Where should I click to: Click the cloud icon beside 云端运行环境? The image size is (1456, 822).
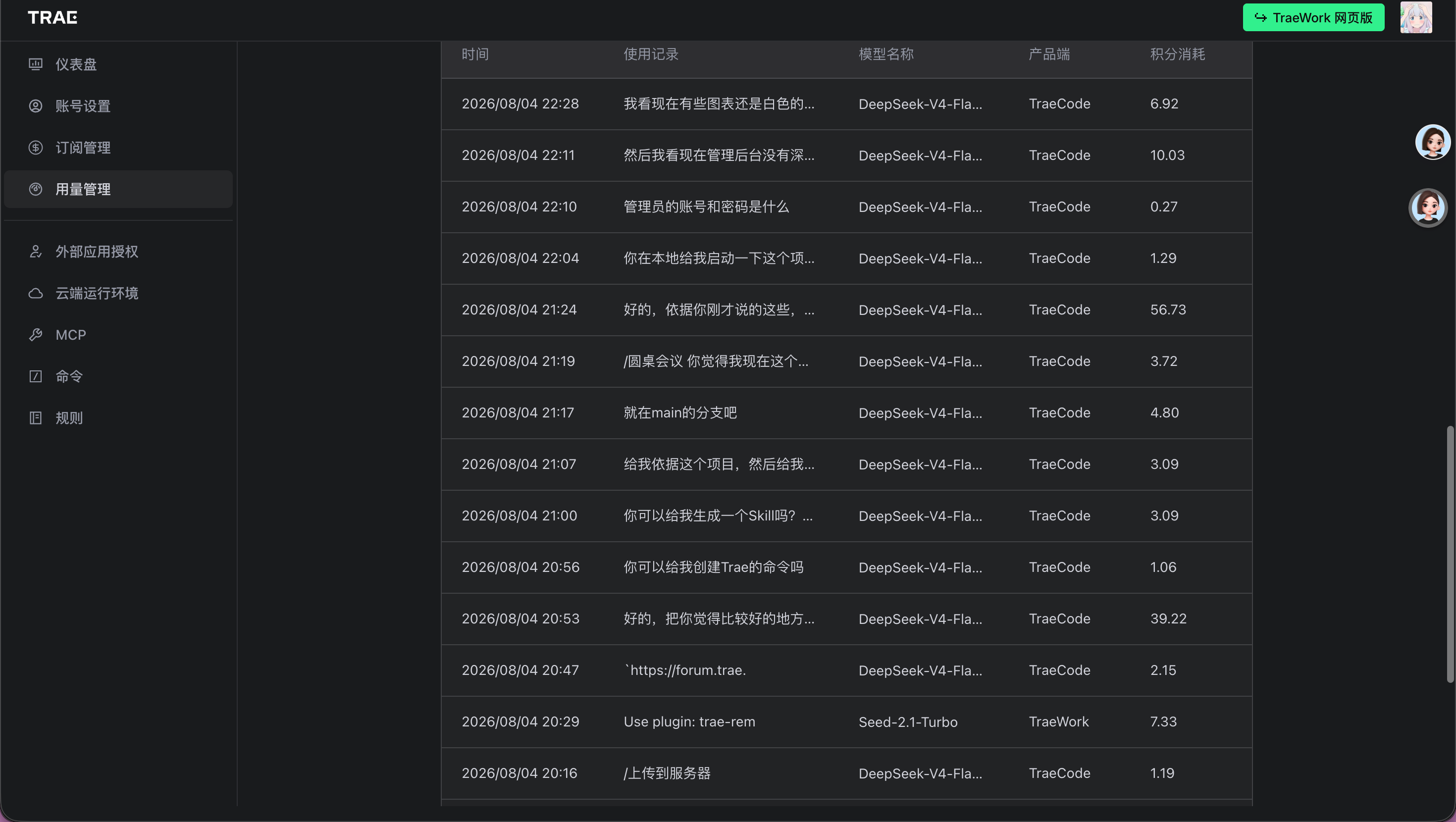pyautogui.click(x=36, y=294)
